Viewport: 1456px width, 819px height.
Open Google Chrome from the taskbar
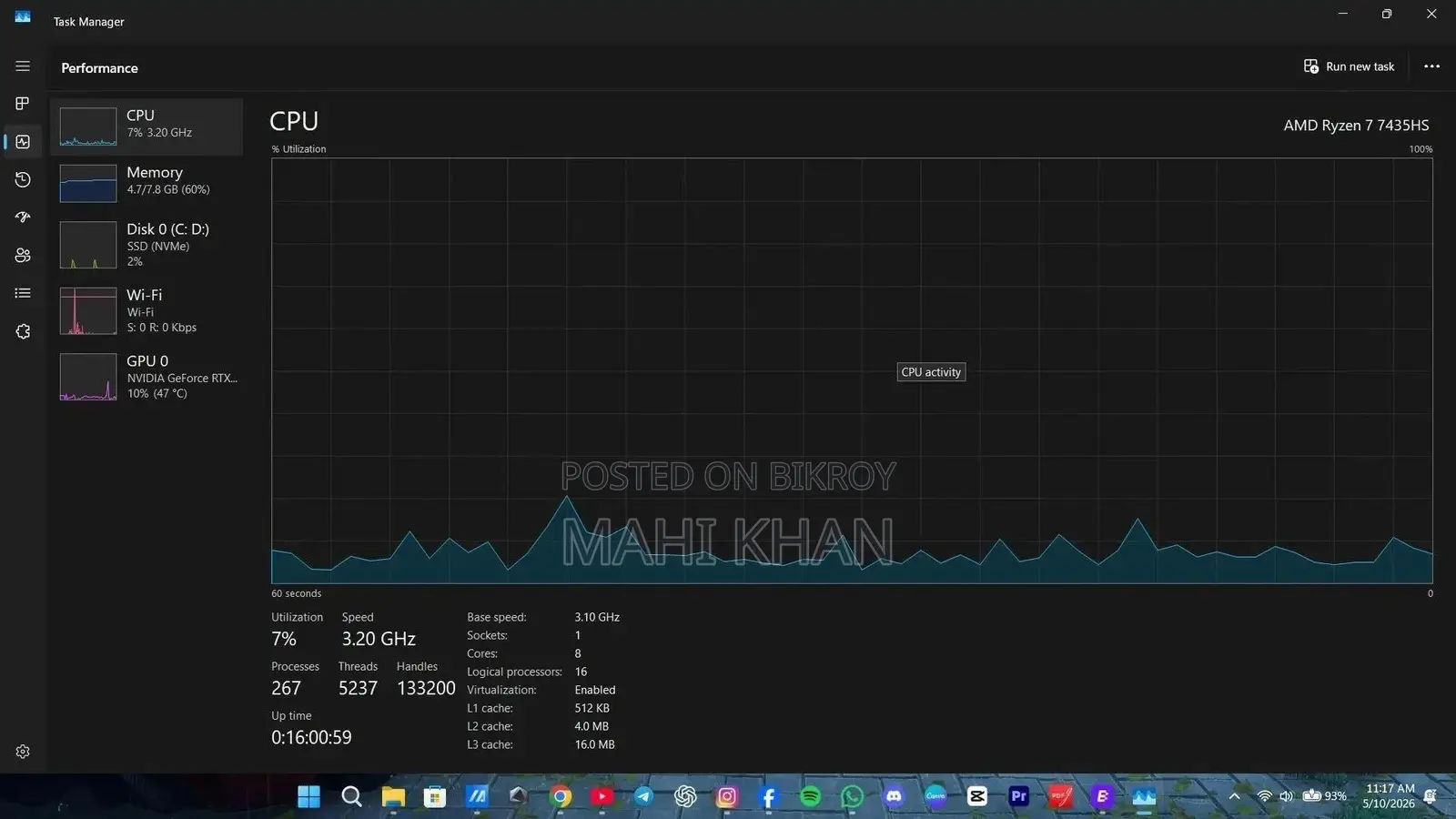pos(561,796)
